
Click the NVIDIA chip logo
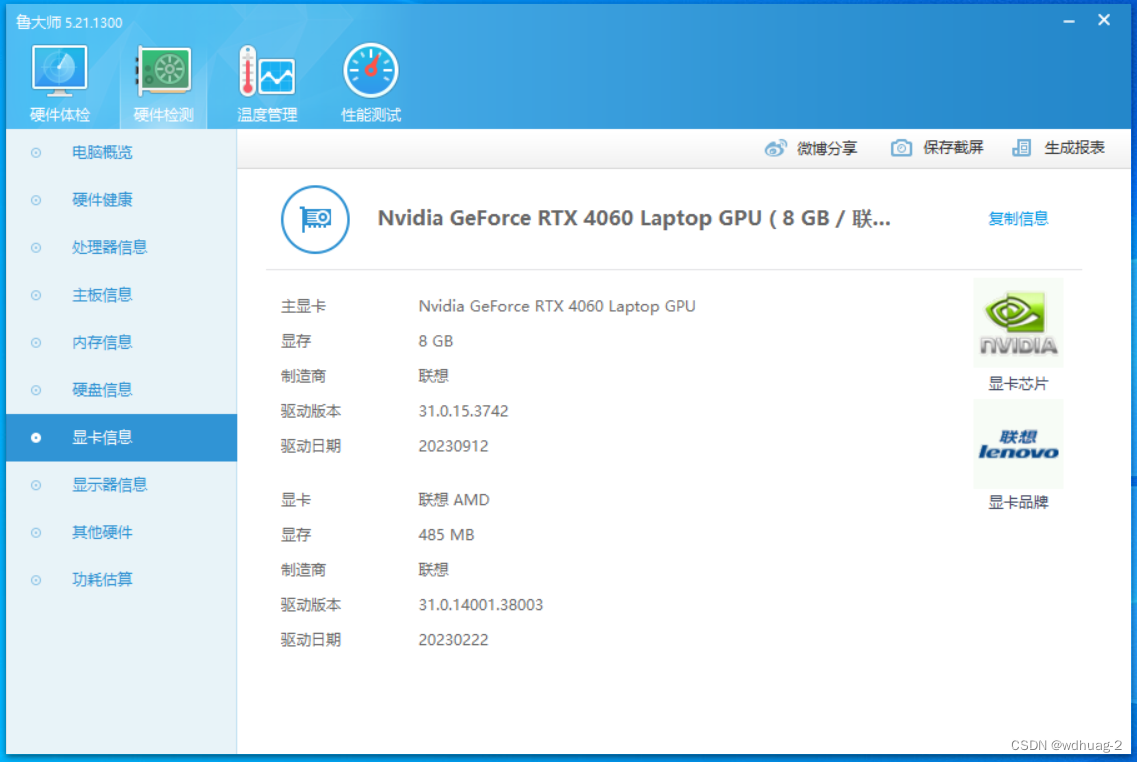(x=1018, y=323)
